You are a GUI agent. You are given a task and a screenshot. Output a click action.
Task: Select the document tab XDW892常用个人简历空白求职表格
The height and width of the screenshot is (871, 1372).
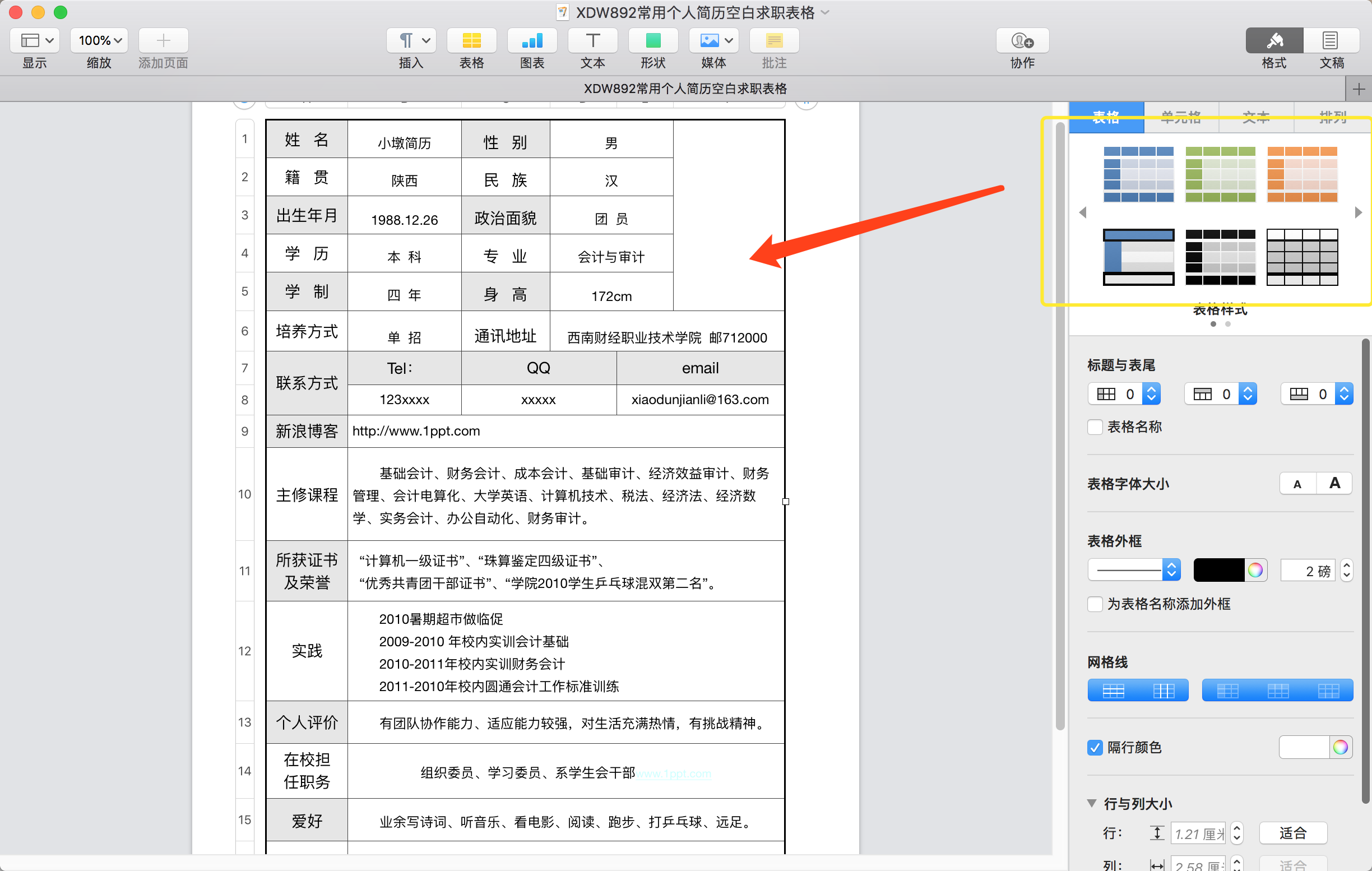click(x=685, y=89)
